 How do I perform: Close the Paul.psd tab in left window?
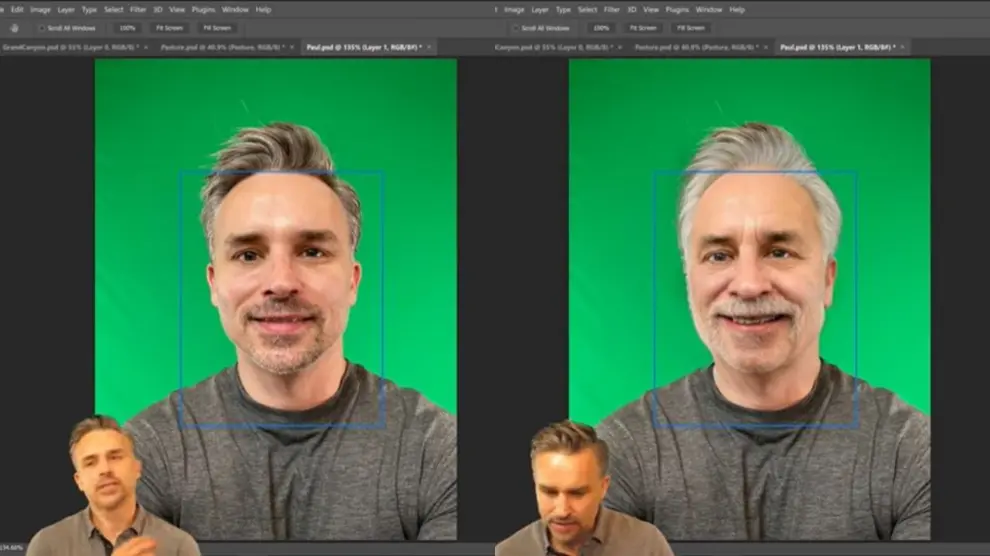[429, 47]
